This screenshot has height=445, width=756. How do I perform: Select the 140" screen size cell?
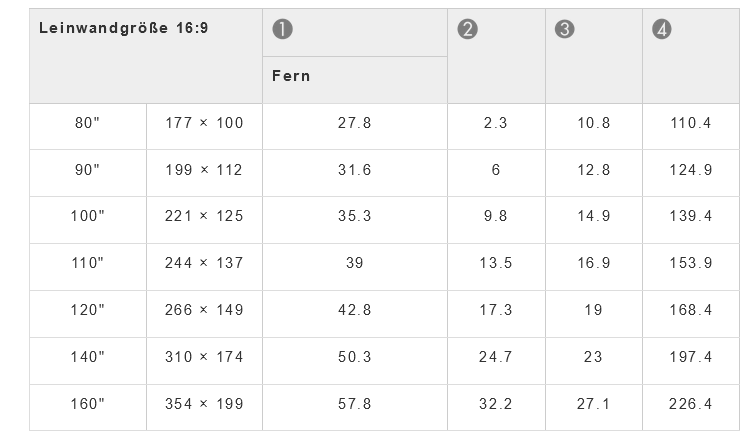pyautogui.click(x=88, y=357)
